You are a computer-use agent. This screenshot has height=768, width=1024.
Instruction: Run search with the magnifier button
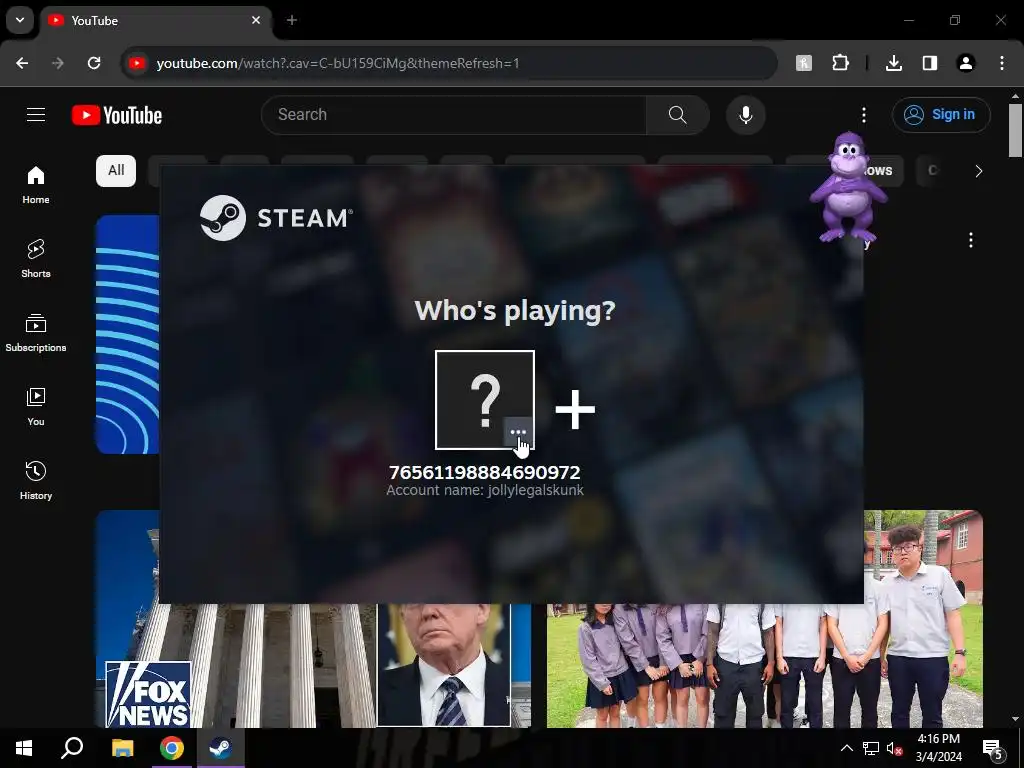click(677, 115)
